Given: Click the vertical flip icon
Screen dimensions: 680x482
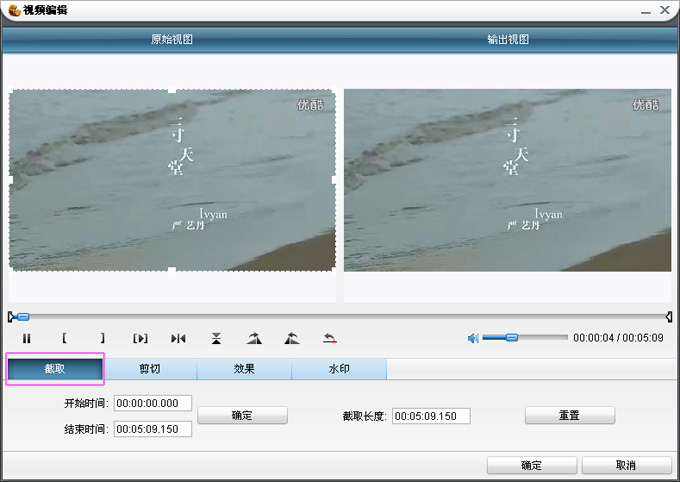Looking at the screenshot, I should (x=216, y=339).
